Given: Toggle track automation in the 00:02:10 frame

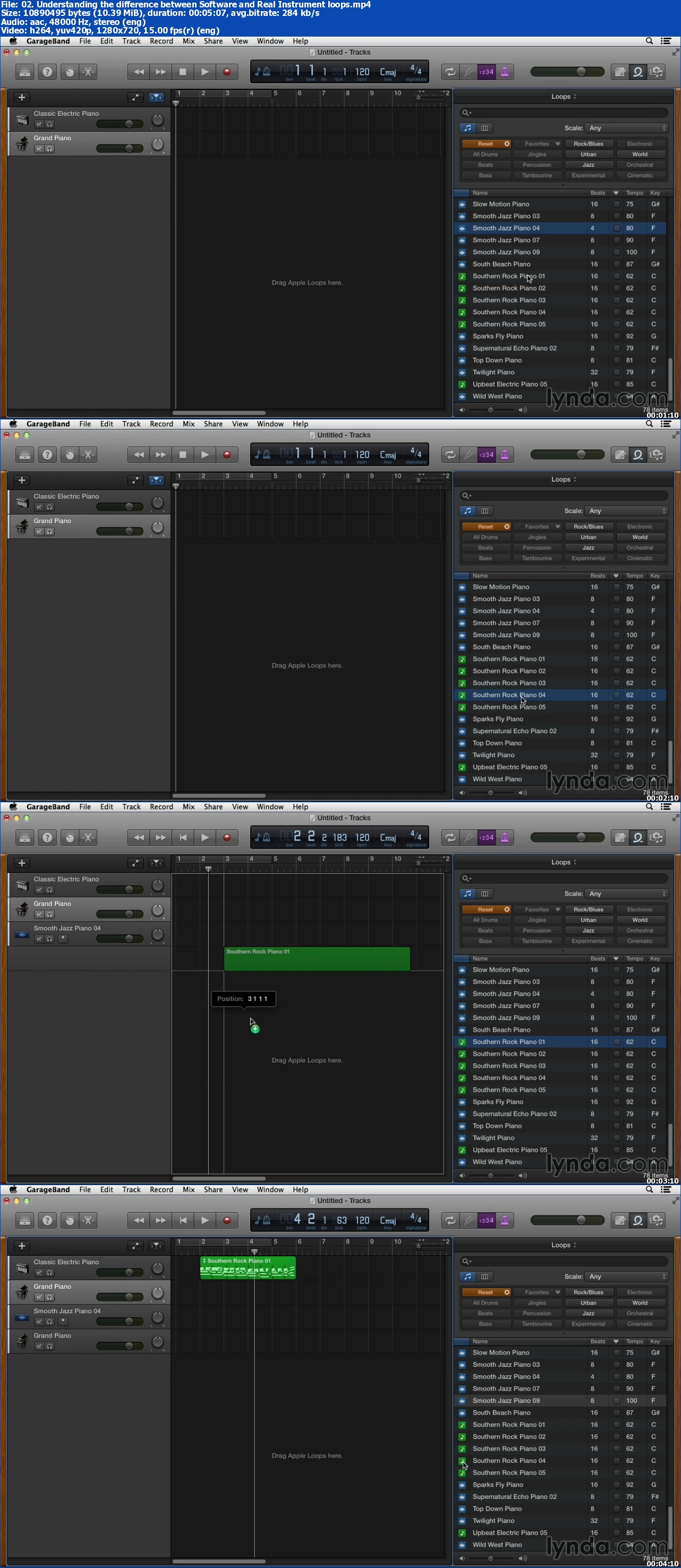Looking at the screenshot, I should (135, 480).
